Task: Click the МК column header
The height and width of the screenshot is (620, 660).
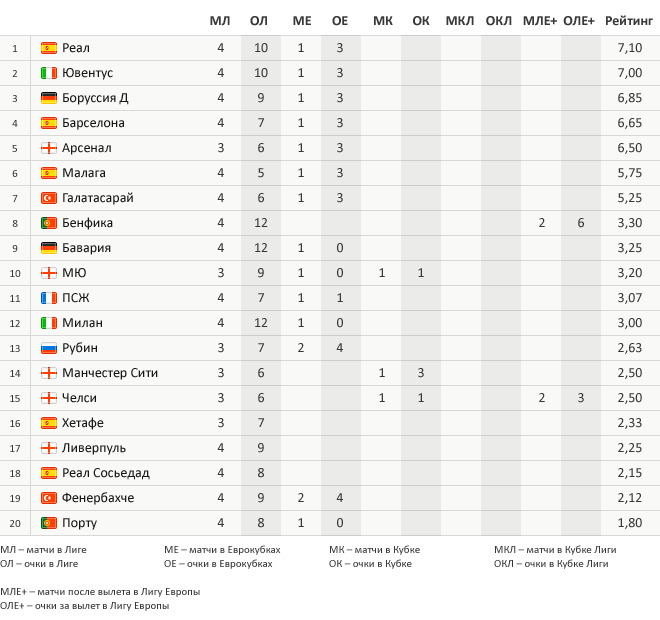Action: click(383, 21)
